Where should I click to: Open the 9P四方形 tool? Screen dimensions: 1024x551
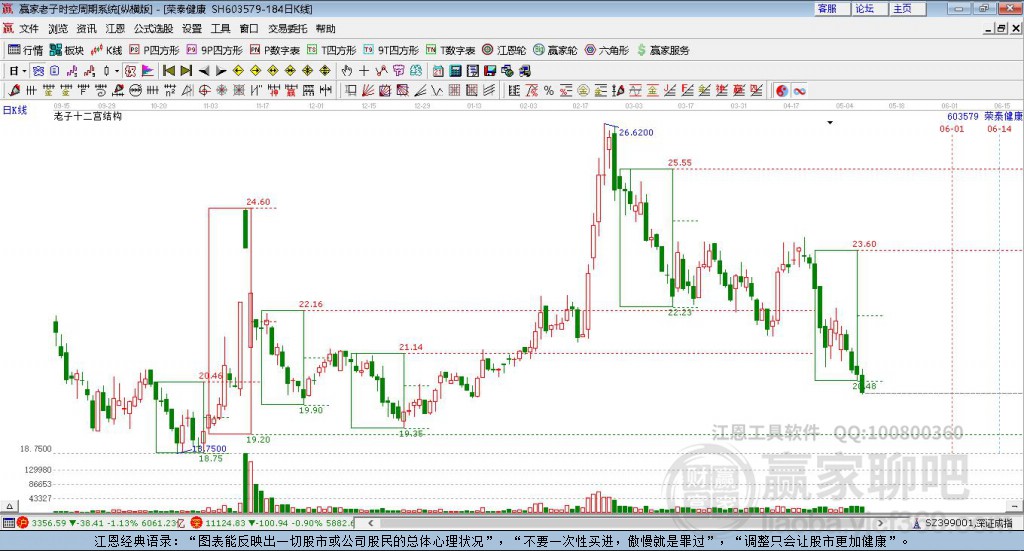click(215, 50)
